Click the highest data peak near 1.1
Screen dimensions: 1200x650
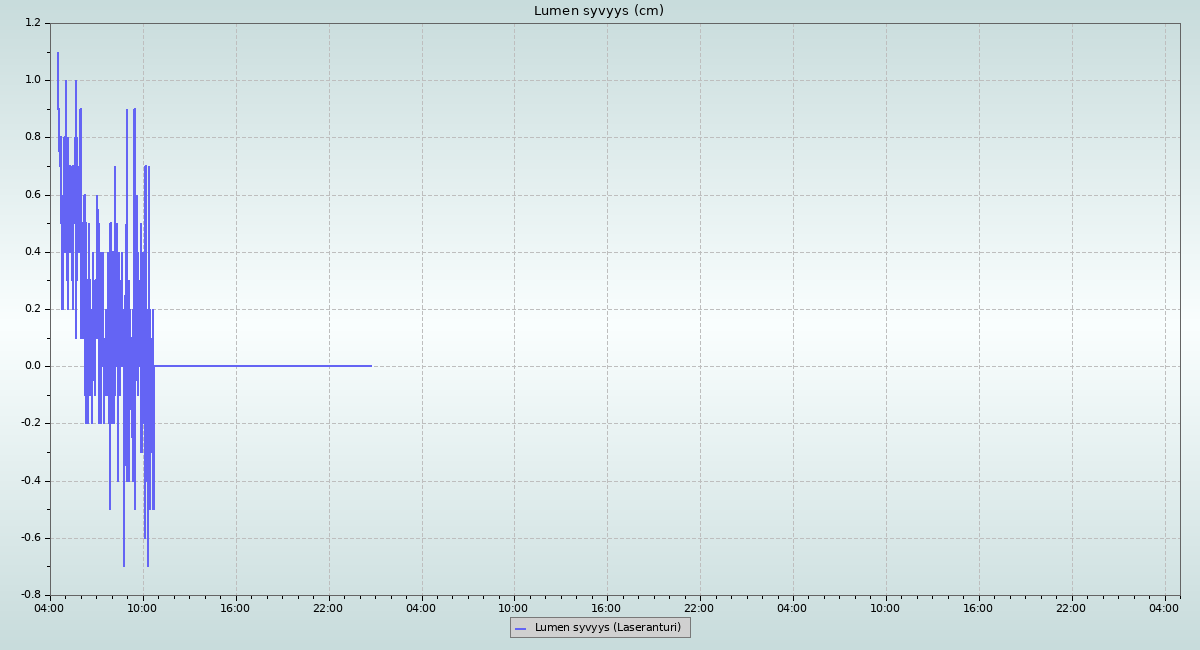click(x=58, y=54)
